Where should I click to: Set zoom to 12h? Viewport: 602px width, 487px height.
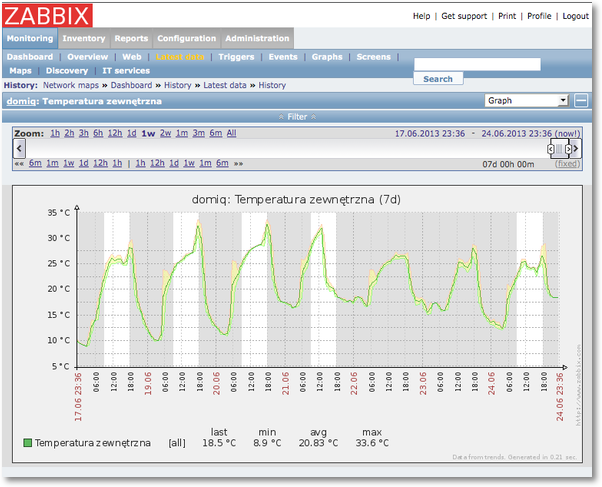click(115, 133)
